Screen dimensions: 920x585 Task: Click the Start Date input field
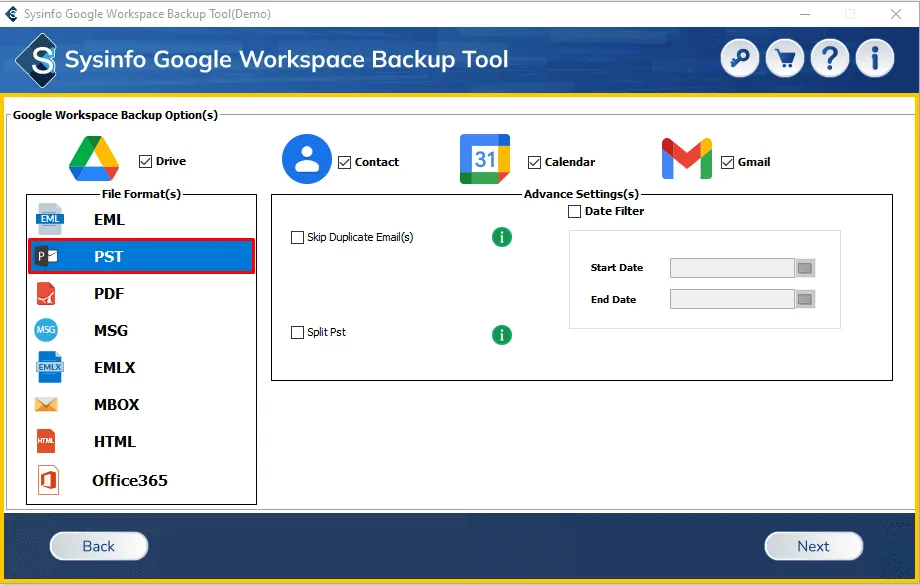(731, 268)
